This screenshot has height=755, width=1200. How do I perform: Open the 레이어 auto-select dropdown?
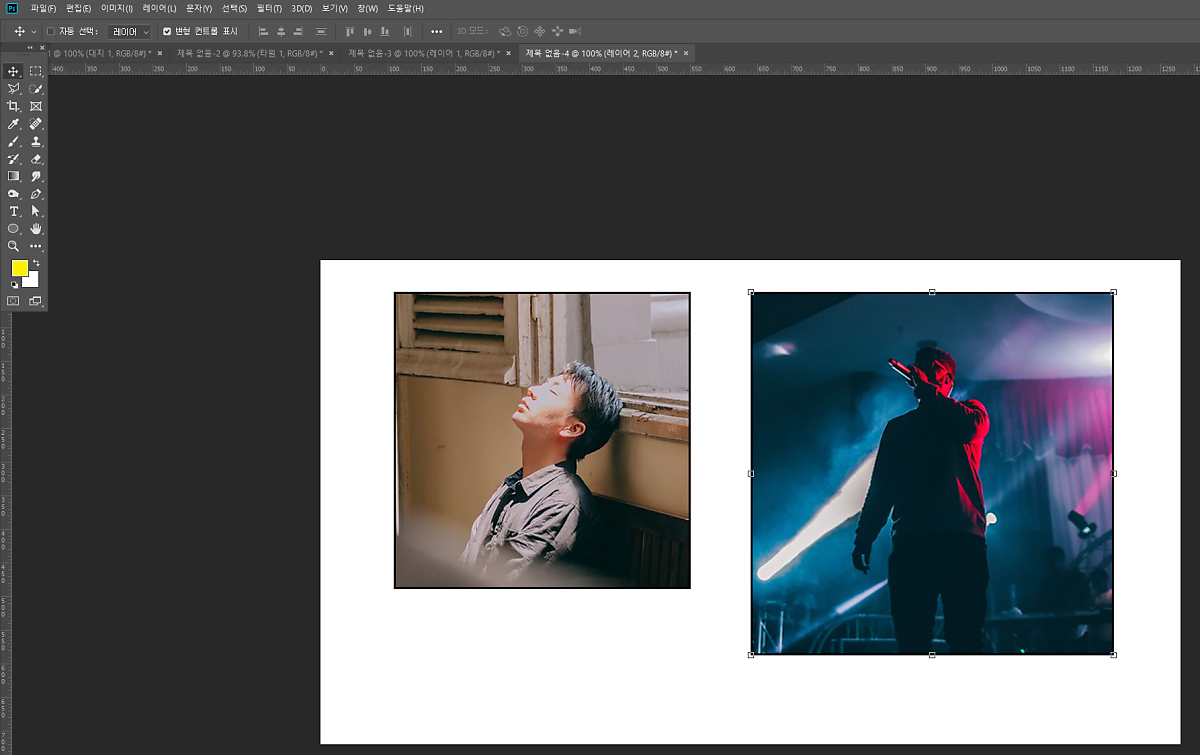coord(129,31)
